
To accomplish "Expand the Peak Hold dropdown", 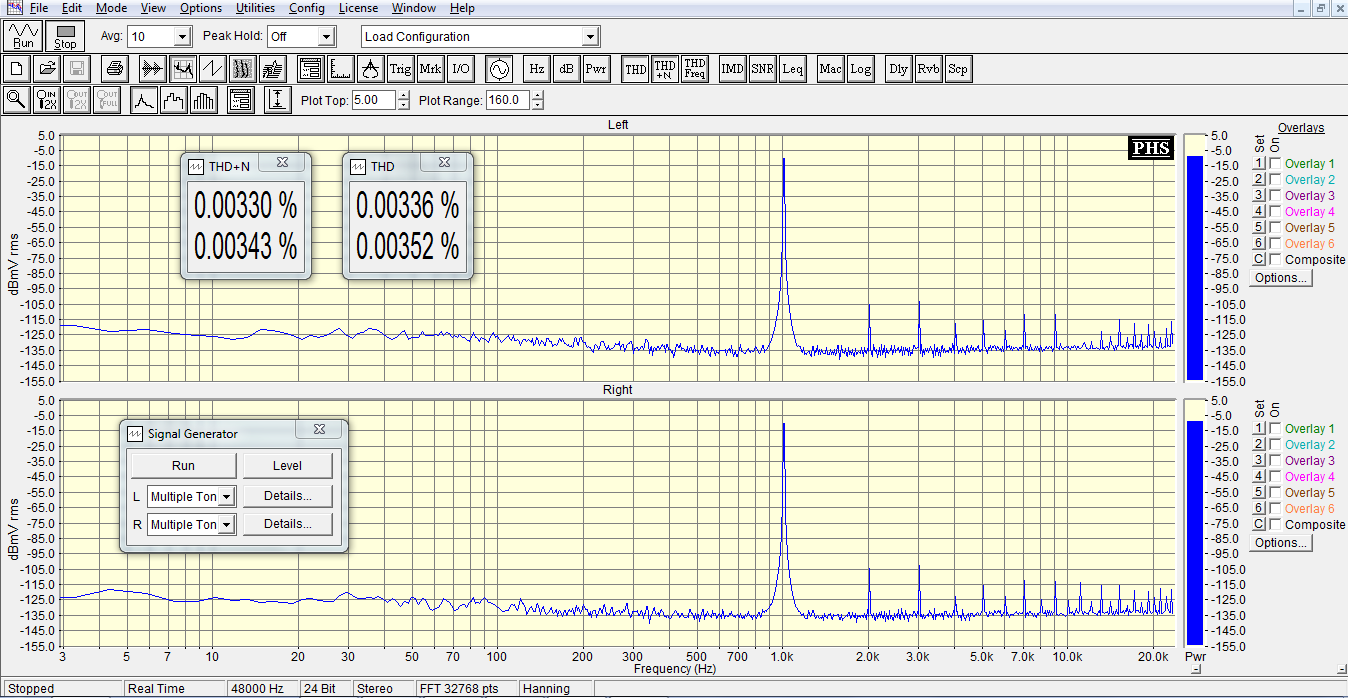I will coord(325,37).
